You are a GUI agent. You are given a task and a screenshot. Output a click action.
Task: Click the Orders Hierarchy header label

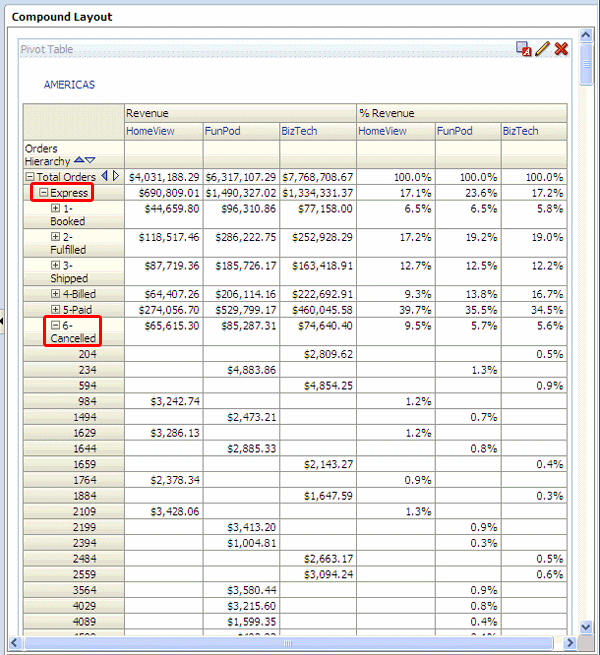(47, 155)
